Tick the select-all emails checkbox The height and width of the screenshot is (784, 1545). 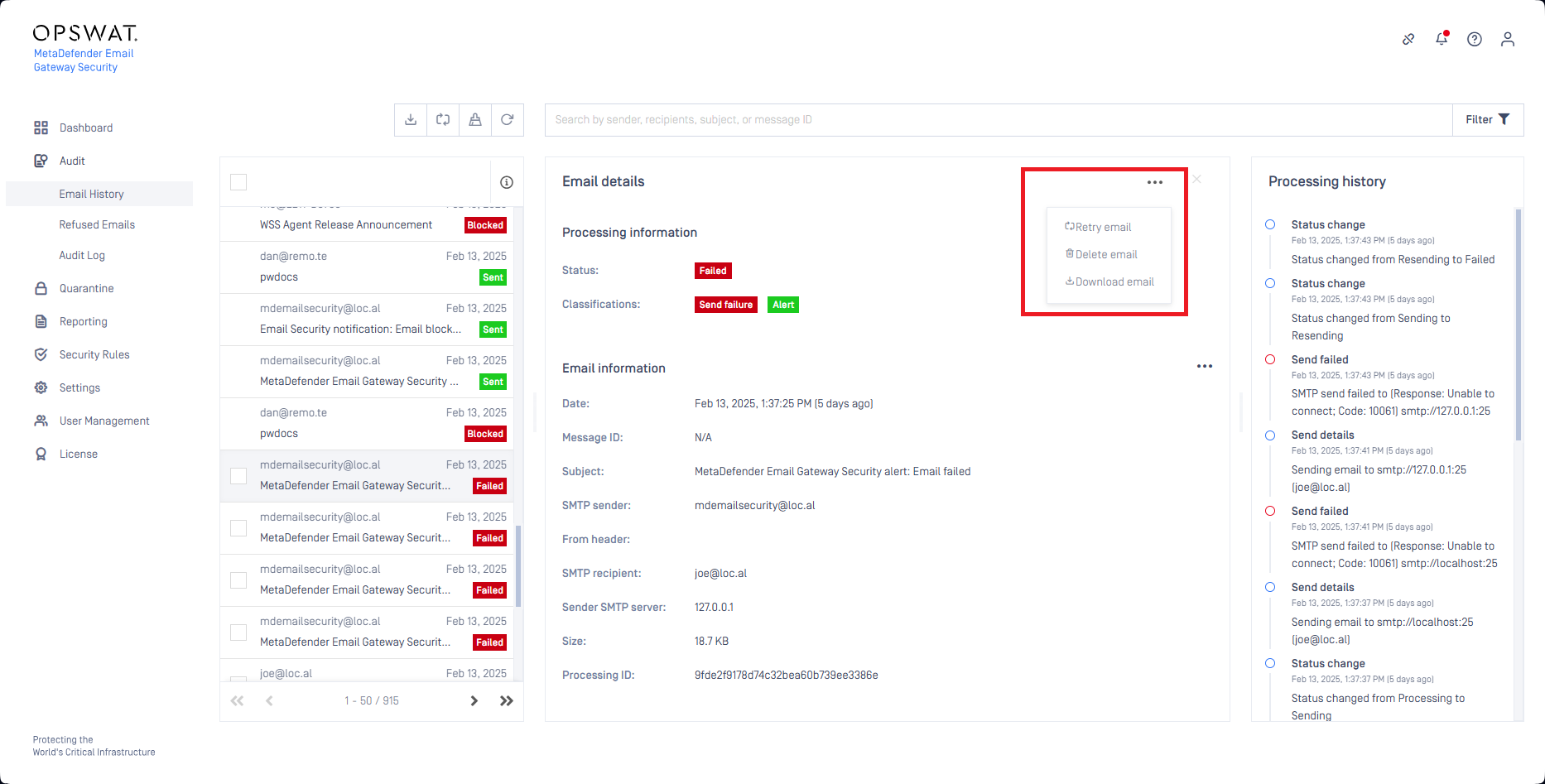click(x=238, y=182)
